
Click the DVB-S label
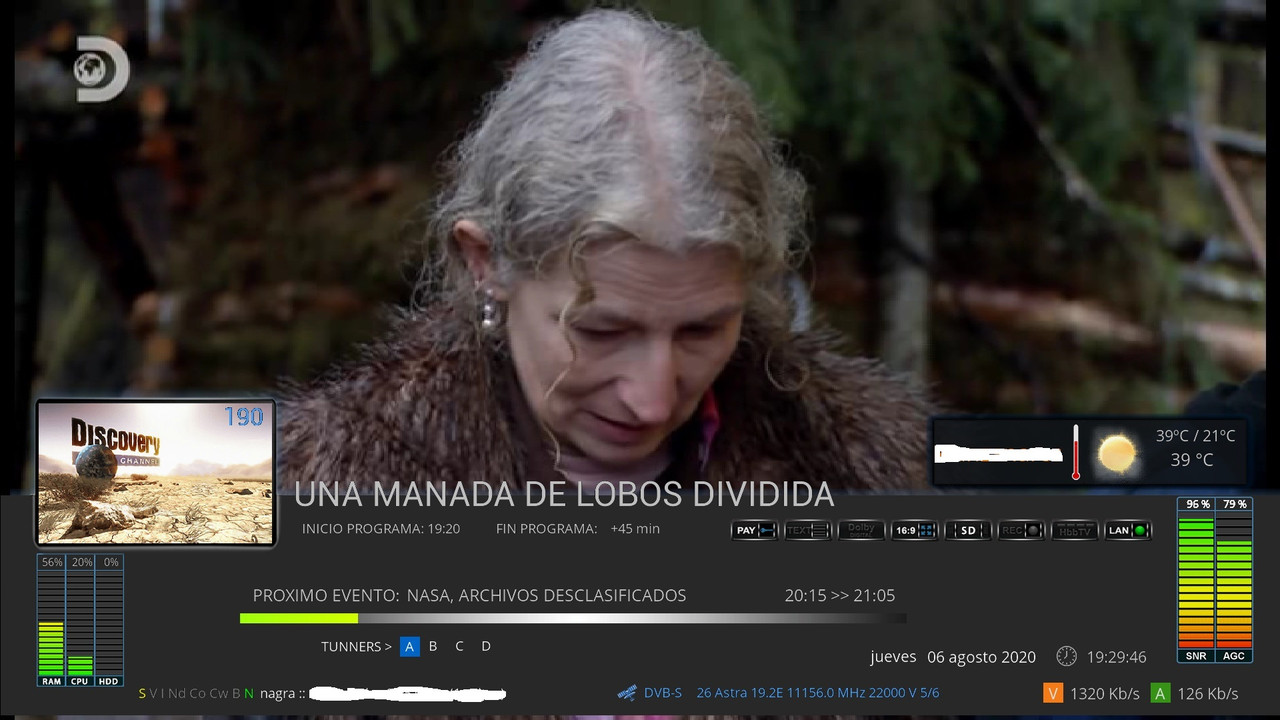[x=663, y=693]
